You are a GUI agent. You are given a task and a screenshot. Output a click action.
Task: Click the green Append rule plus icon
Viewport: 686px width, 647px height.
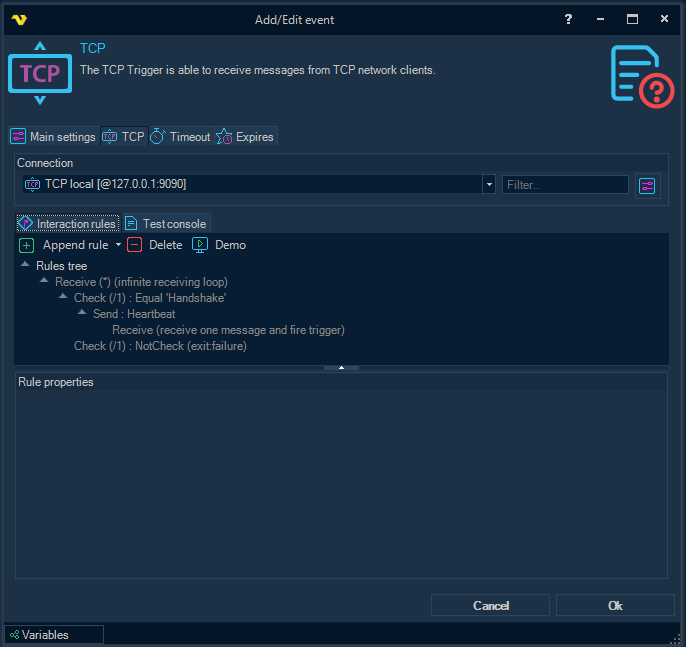point(27,245)
